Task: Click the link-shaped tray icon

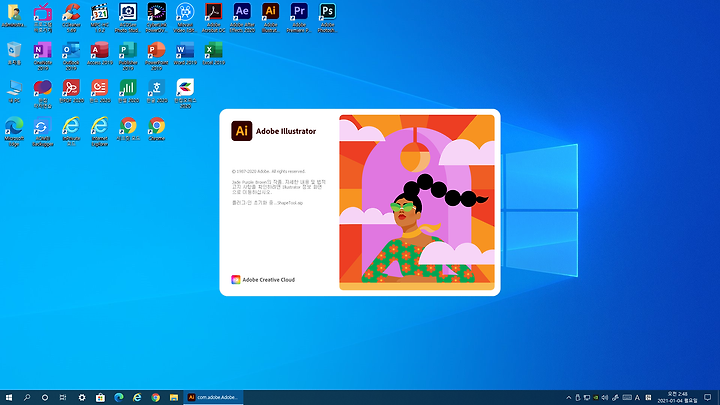Action: pyautogui.click(x=615, y=398)
